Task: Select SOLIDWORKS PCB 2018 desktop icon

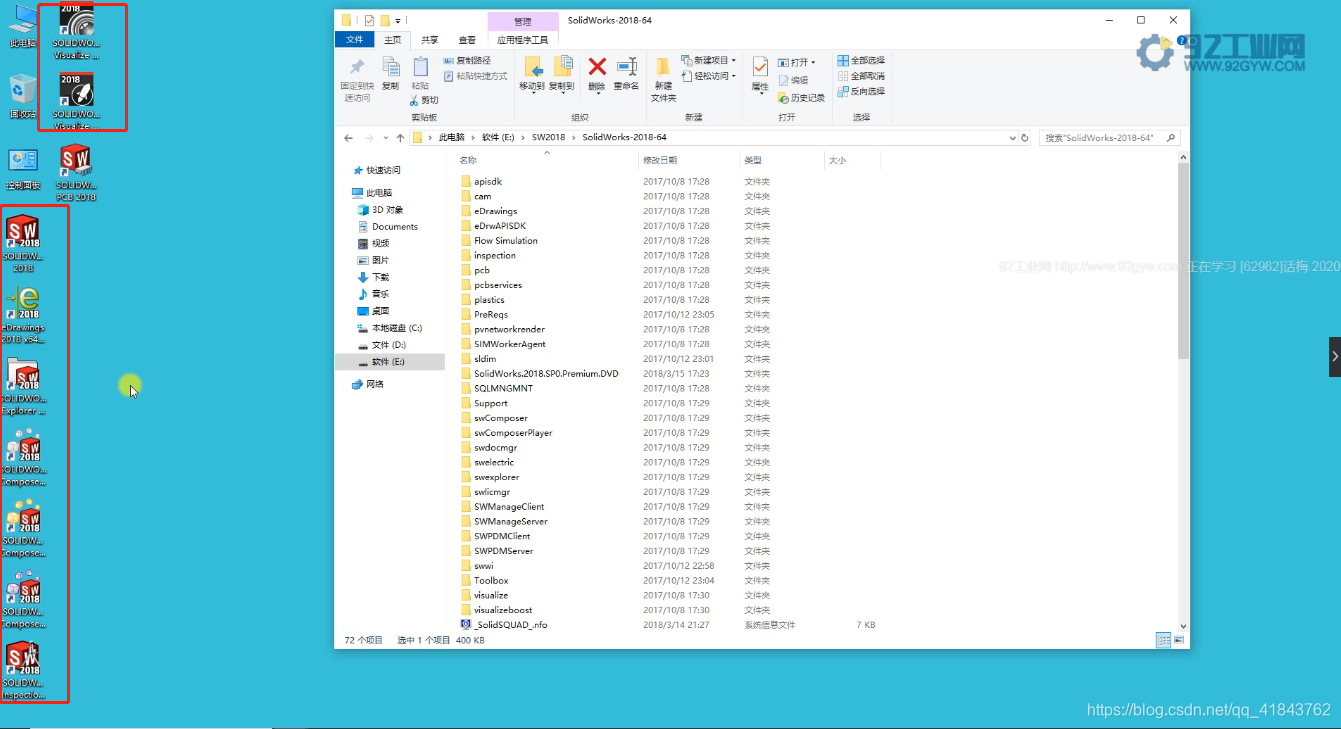Action: pyautogui.click(x=76, y=173)
